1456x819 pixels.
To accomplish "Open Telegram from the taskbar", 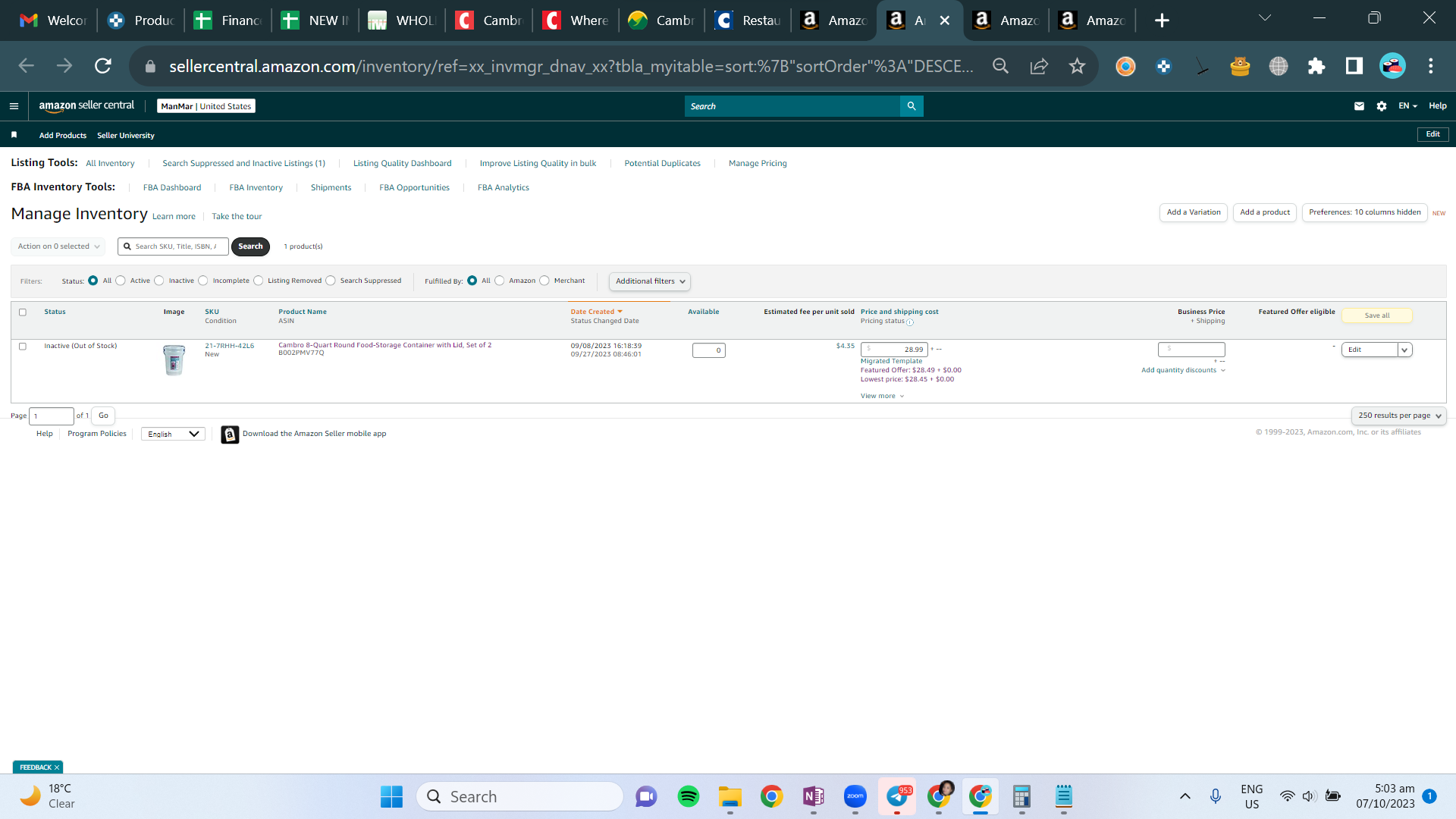I will click(x=897, y=796).
